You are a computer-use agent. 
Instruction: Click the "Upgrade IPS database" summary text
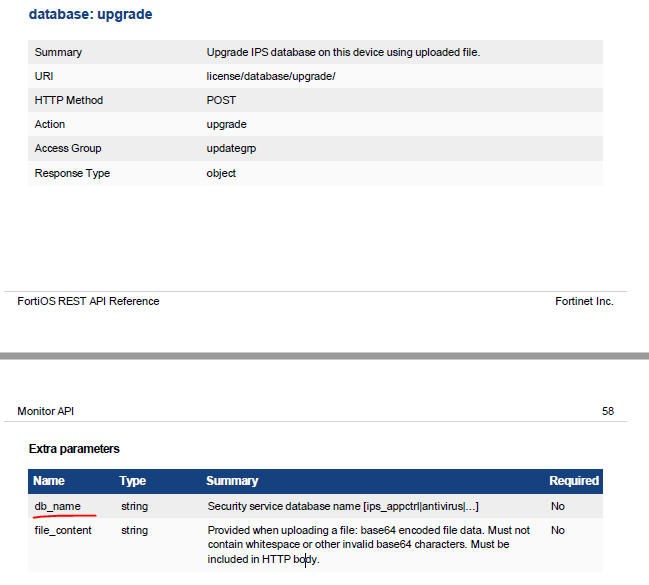[x=343, y=52]
